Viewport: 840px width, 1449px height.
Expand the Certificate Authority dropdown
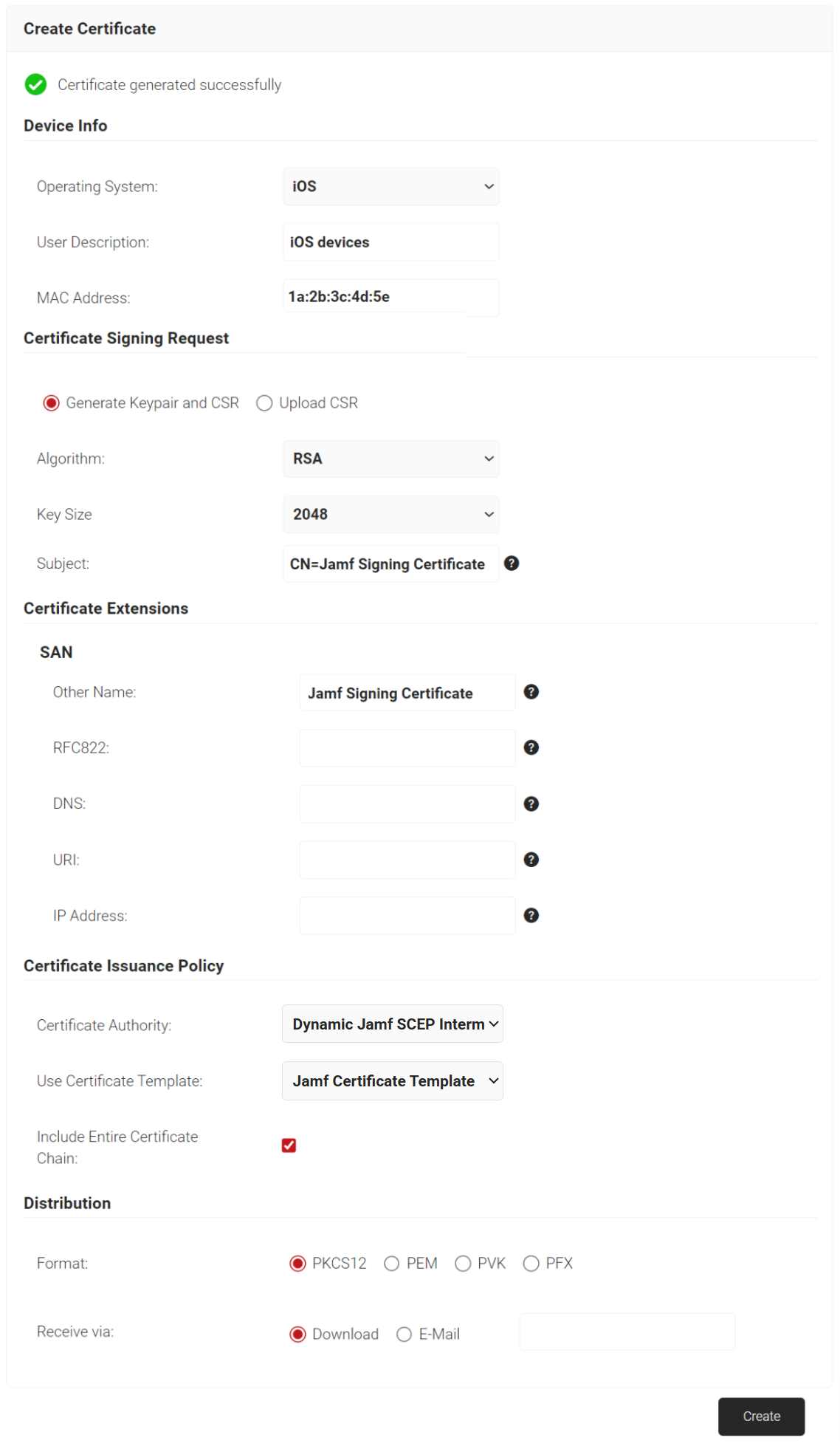coord(393,1024)
